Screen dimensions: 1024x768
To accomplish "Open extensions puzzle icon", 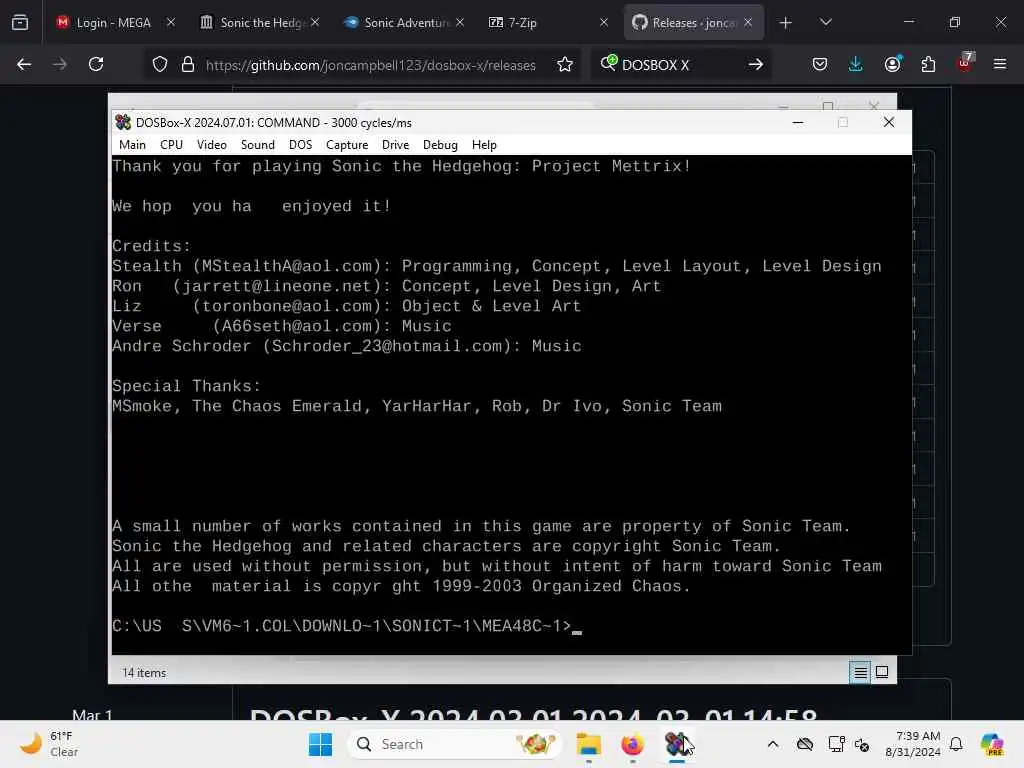I will (x=928, y=65).
